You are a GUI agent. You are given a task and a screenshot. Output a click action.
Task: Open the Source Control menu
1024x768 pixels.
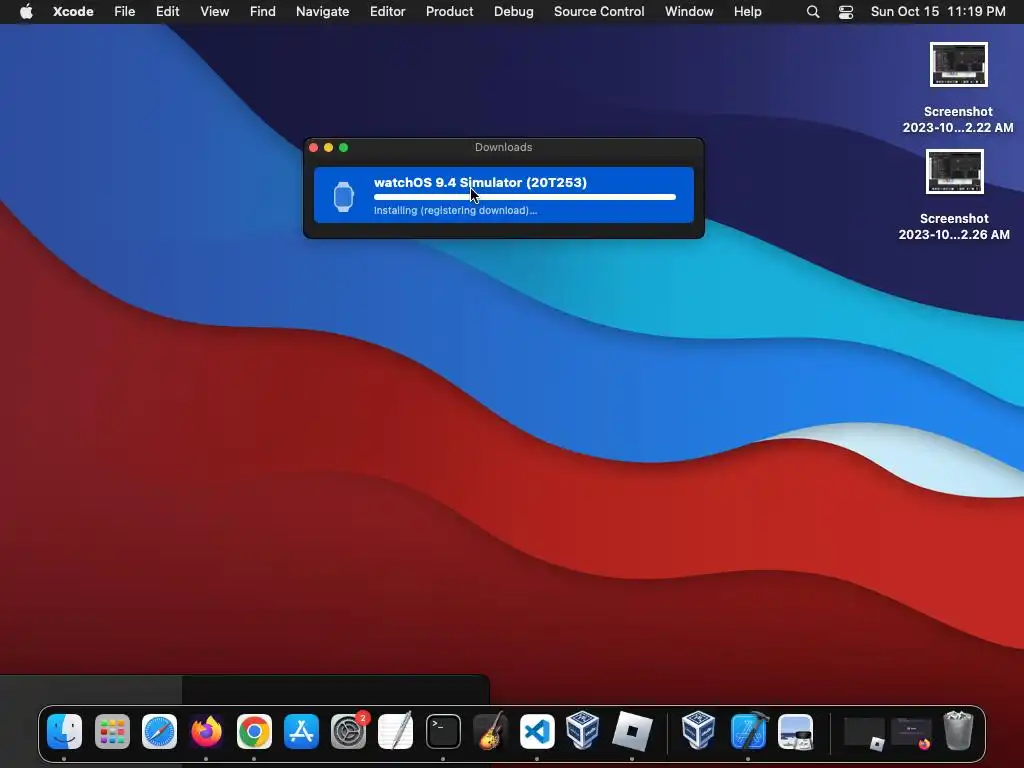(x=599, y=12)
